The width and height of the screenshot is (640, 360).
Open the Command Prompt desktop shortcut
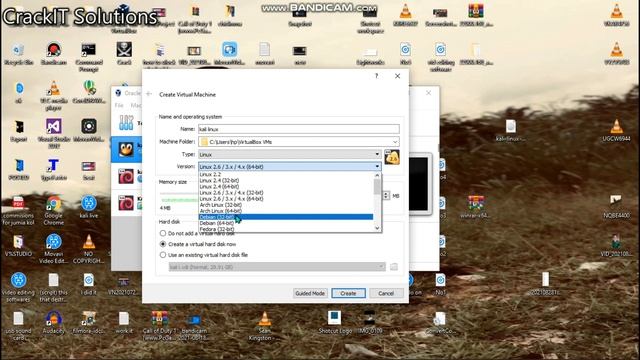[x=89, y=57]
